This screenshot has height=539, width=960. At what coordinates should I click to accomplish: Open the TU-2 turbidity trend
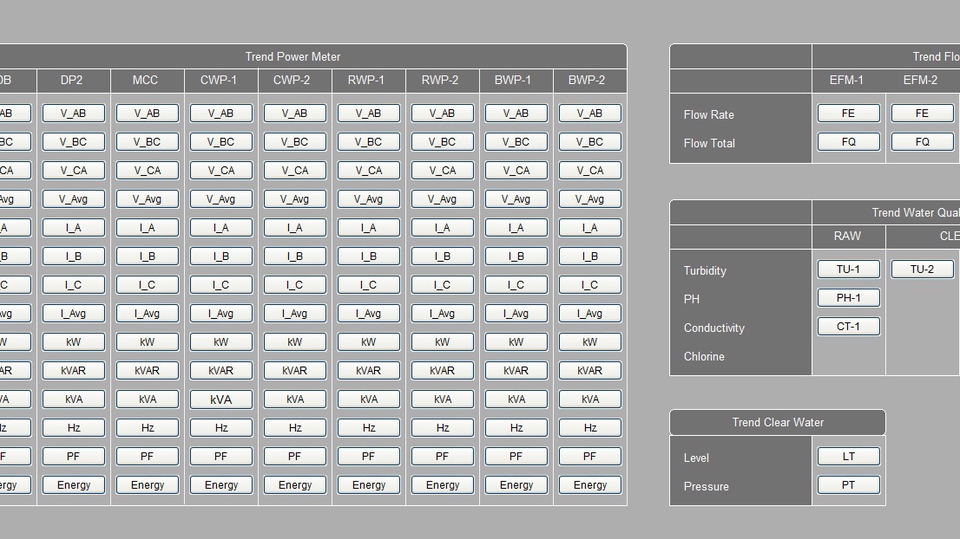(922, 269)
